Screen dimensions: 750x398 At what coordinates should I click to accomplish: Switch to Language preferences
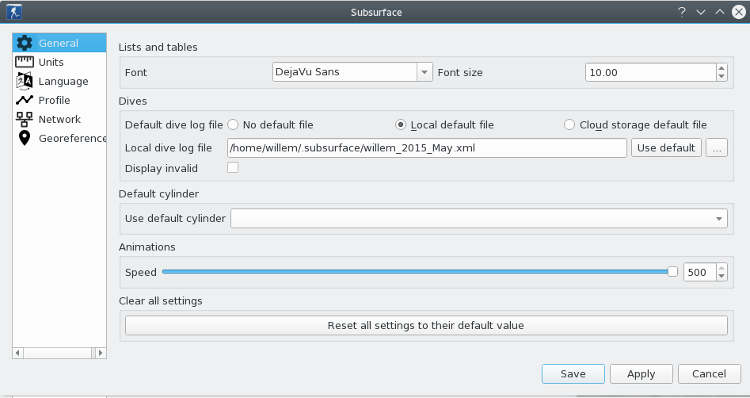[x=59, y=81]
